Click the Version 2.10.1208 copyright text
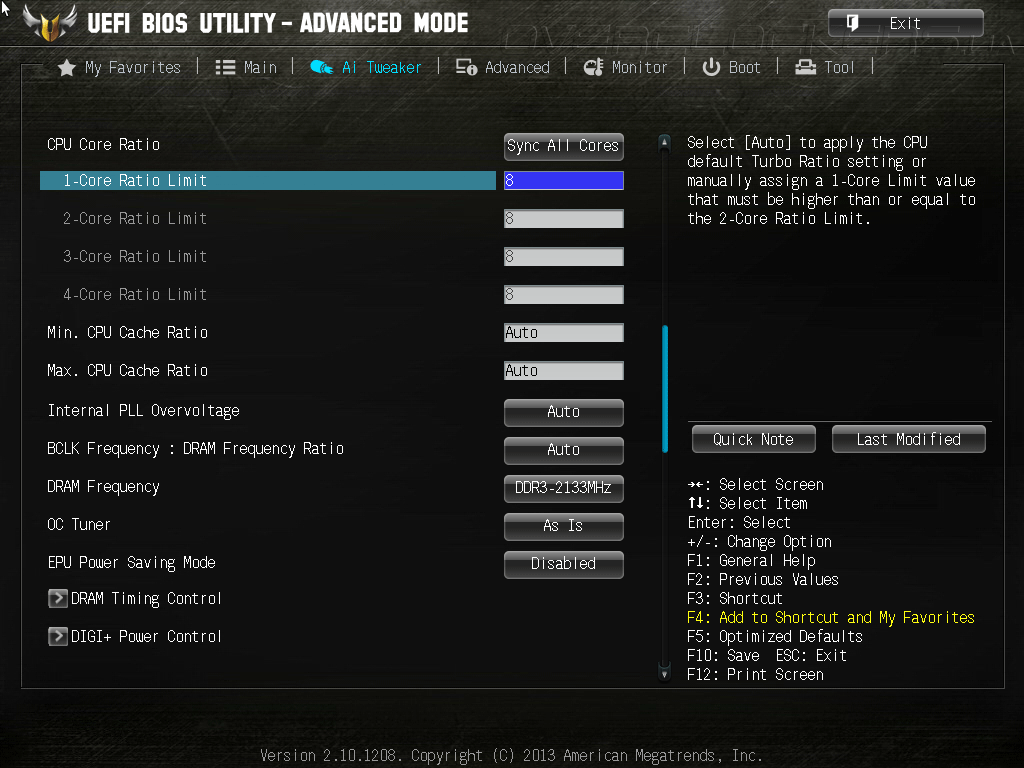This screenshot has width=1024, height=768. 511,756
